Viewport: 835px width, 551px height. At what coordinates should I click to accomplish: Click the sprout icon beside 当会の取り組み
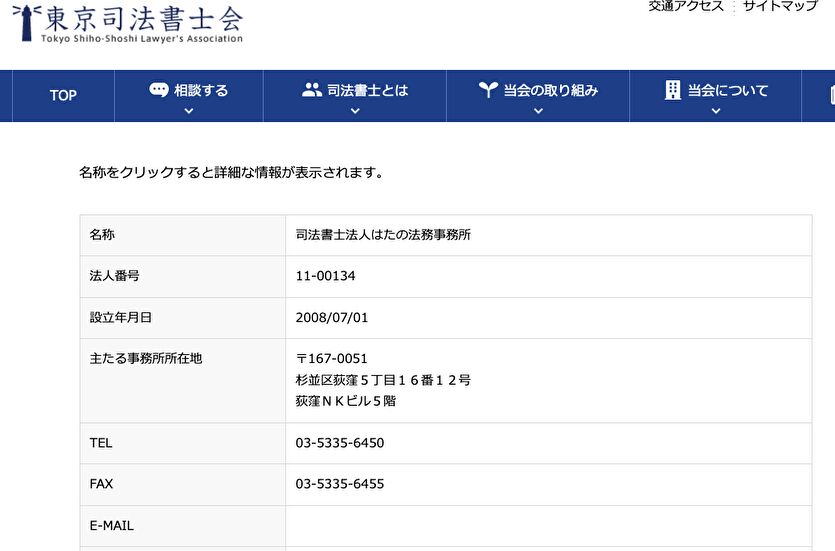click(488, 89)
